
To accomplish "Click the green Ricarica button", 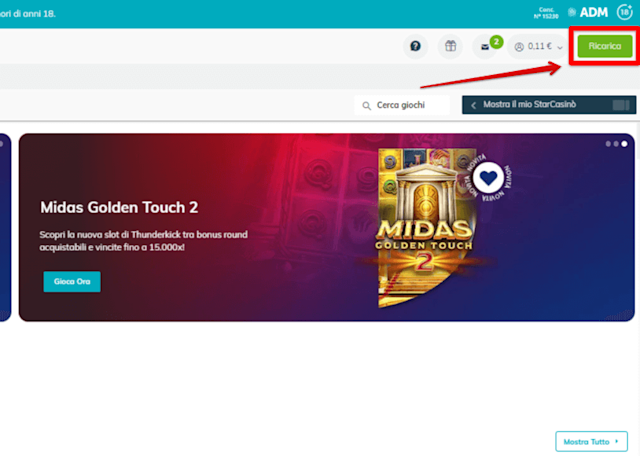I will point(604,46).
